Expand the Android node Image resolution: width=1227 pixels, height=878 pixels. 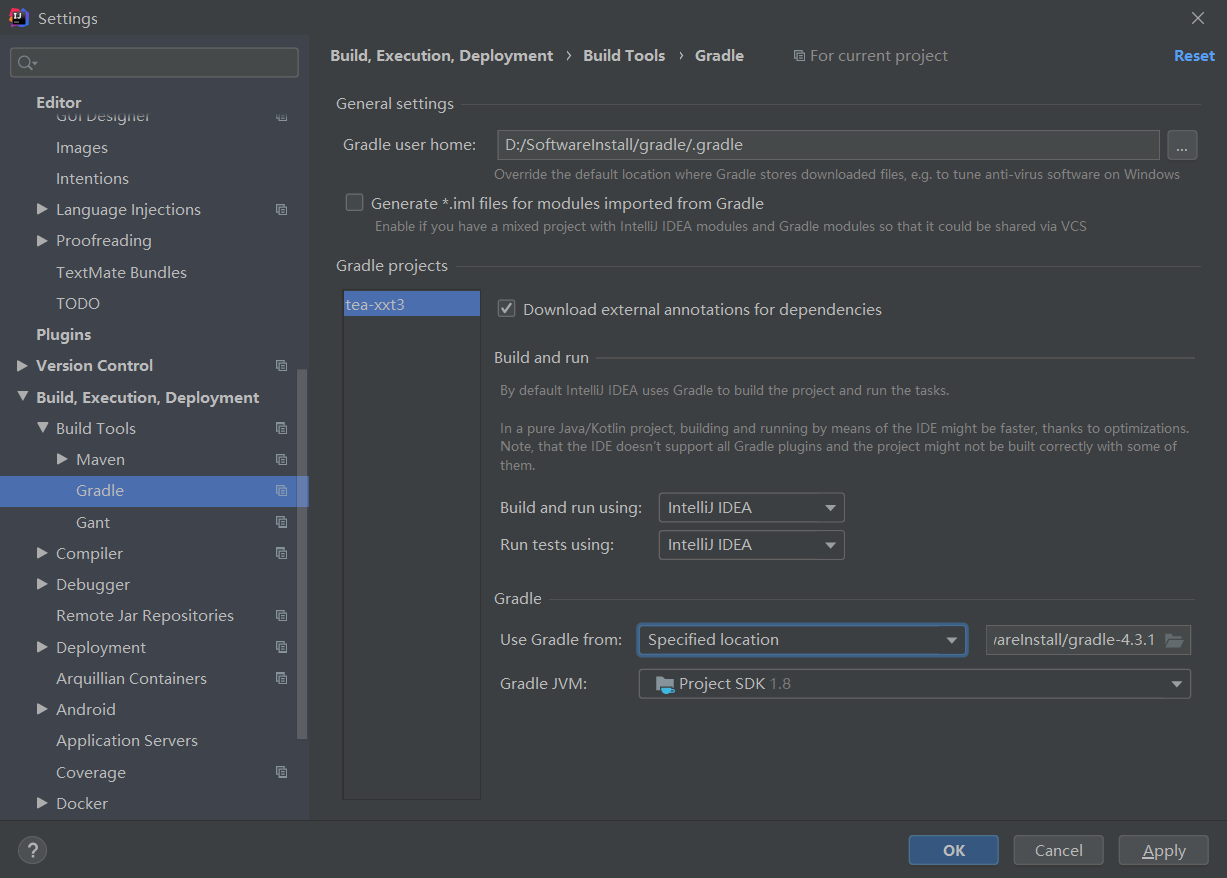(42, 709)
